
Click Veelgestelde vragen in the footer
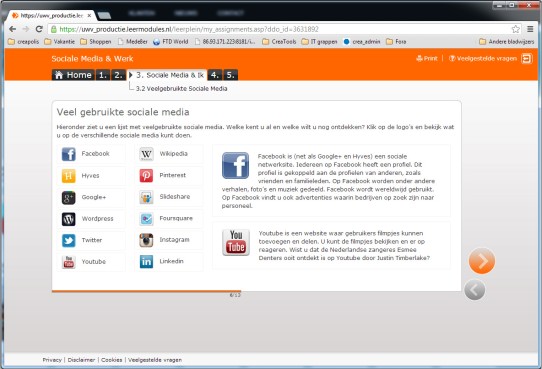[155, 360]
